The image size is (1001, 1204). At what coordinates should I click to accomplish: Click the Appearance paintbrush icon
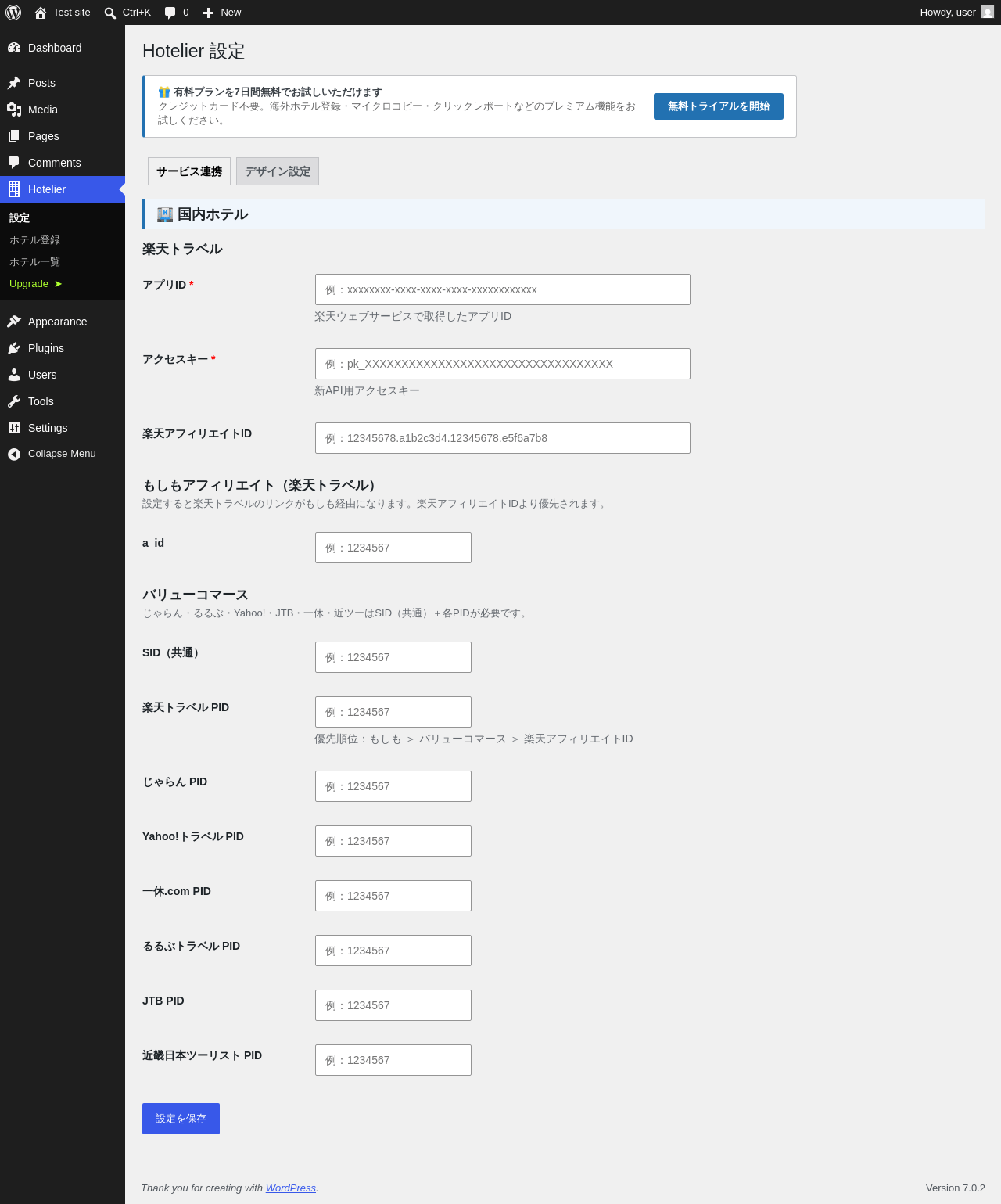(14, 322)
